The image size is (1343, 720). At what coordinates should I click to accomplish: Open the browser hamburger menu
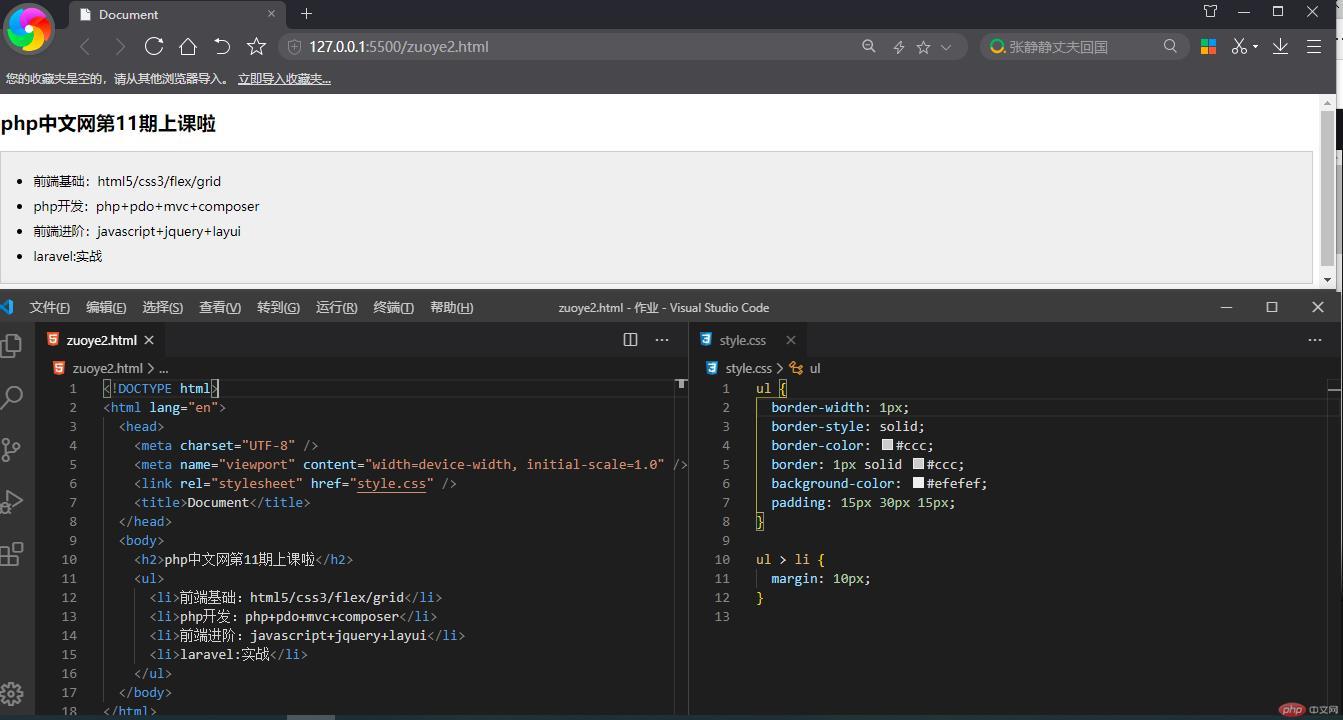coord(1314,46)
